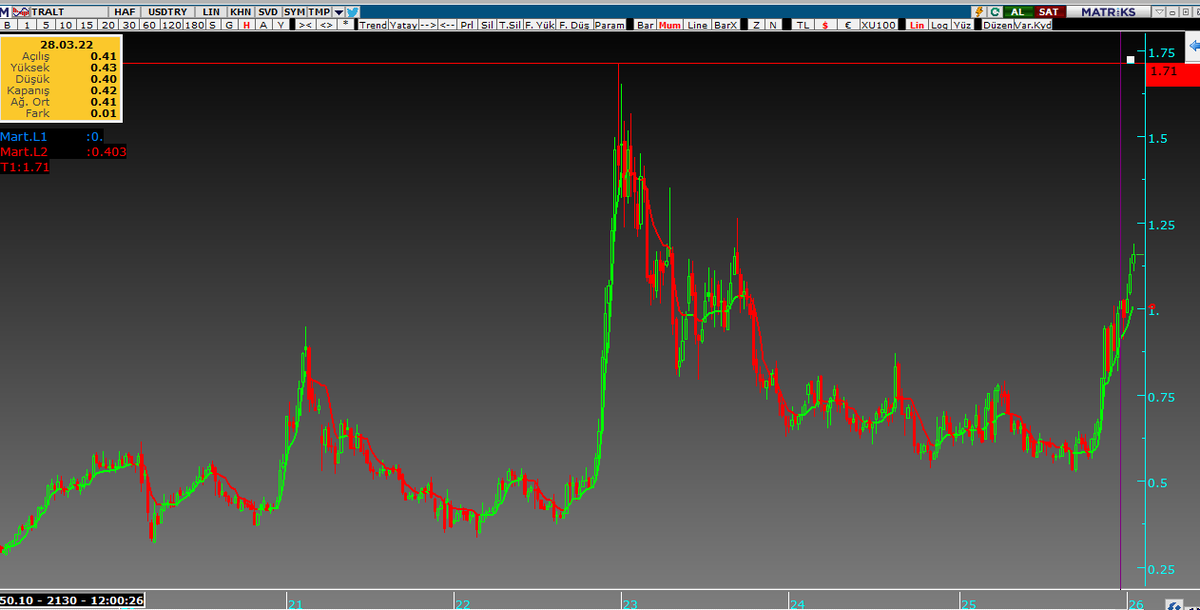Click the M logo icon at top left
Image resolution: width=1200 pixels, height=610 pixels.
tap(5, 12)
